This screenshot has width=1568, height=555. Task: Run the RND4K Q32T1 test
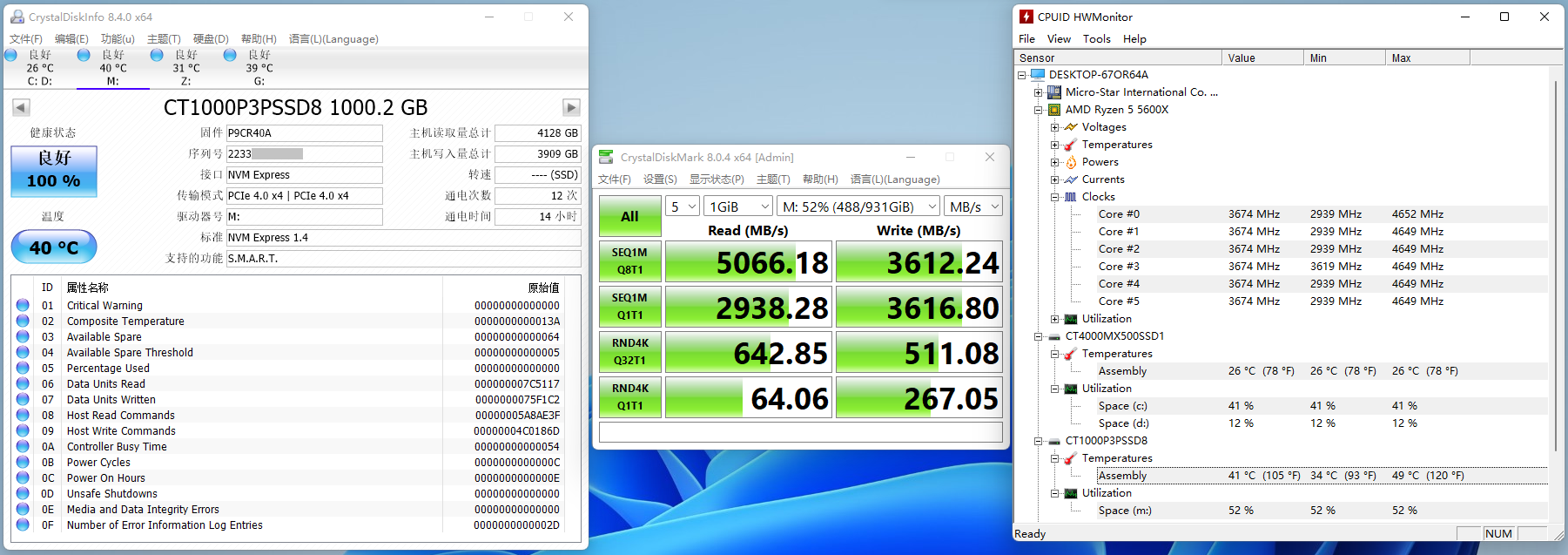click(630, 352)
